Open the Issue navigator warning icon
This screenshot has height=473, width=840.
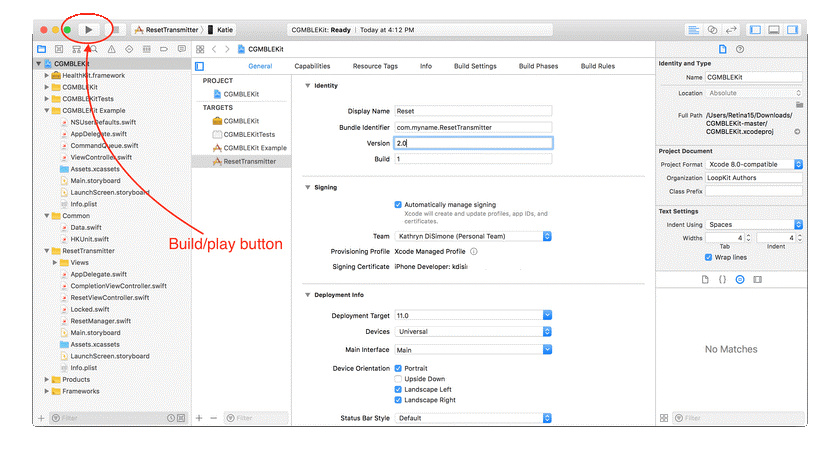click(111, 49)
